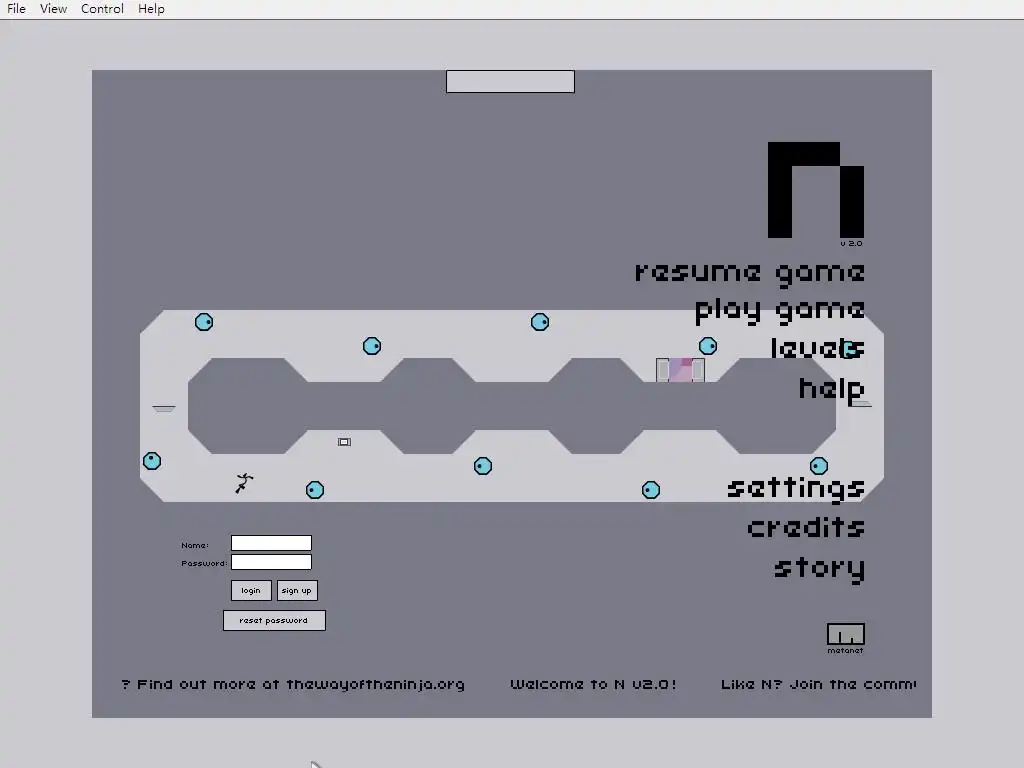Screen dimensions: 1024x768
Task: Follow the thewayoftheninja.org text link
Action: [376, 684]
